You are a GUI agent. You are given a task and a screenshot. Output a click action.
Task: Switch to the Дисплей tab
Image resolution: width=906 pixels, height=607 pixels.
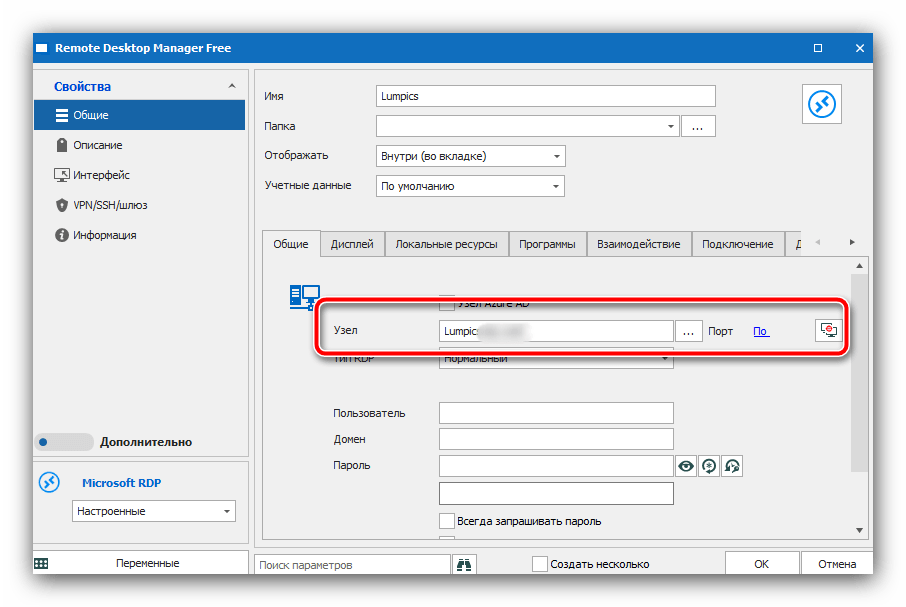(352, 244)
